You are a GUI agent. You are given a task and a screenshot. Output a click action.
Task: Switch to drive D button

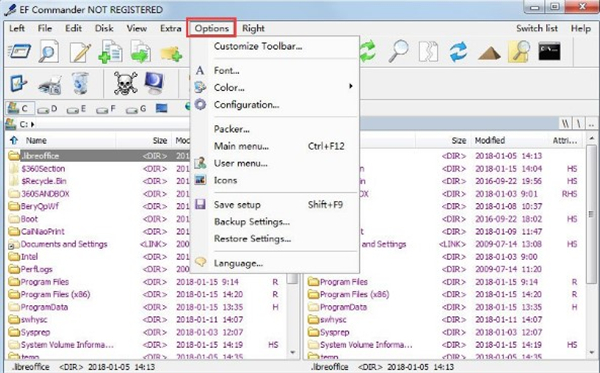pyautogui.click(x=48, y=109)
